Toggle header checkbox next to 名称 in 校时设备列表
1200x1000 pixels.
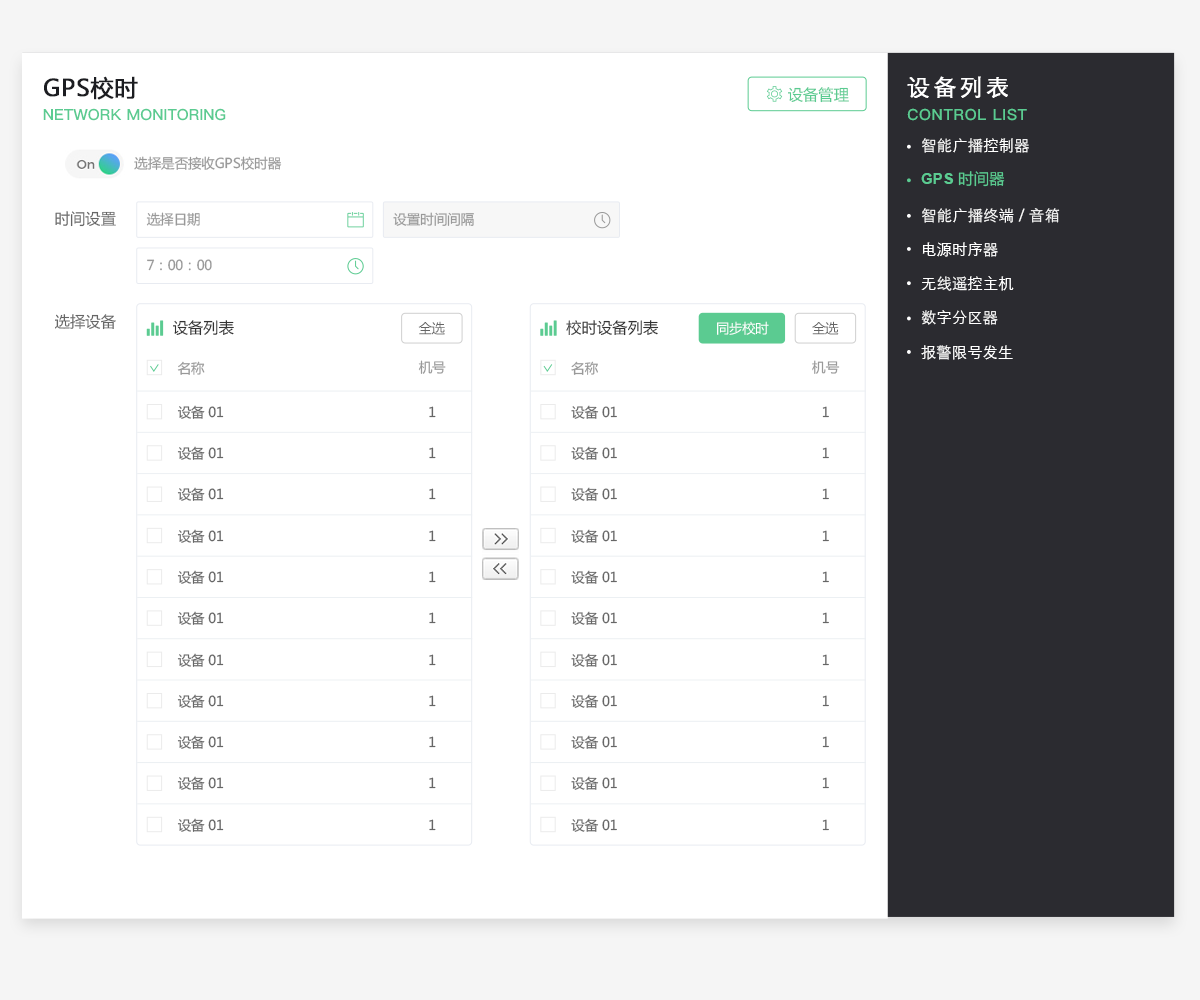click(x=548, y=368)
